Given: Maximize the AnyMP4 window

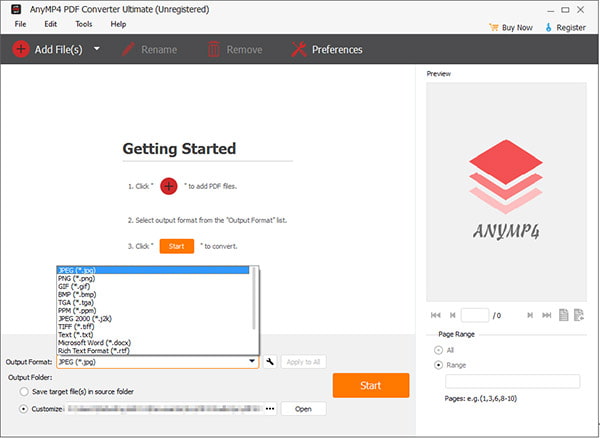Looking at the screenshot, I should tap(565, 10).
